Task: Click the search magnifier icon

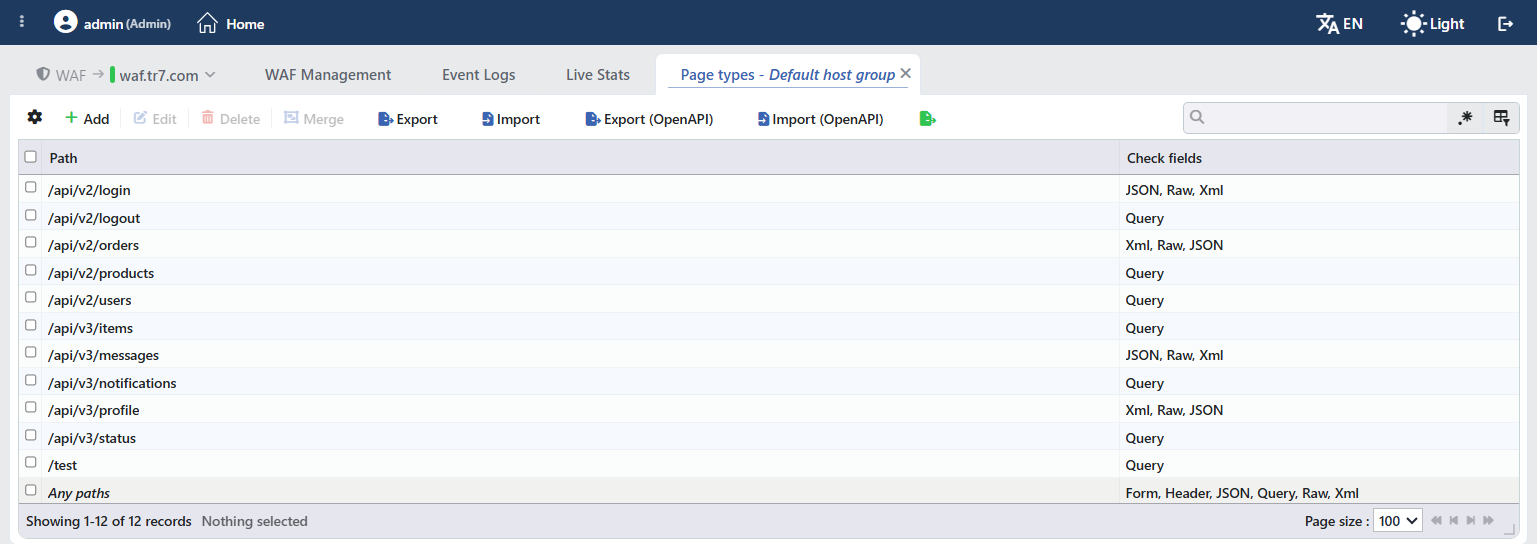Action: pyautogui.click(x=1197, y=117)
